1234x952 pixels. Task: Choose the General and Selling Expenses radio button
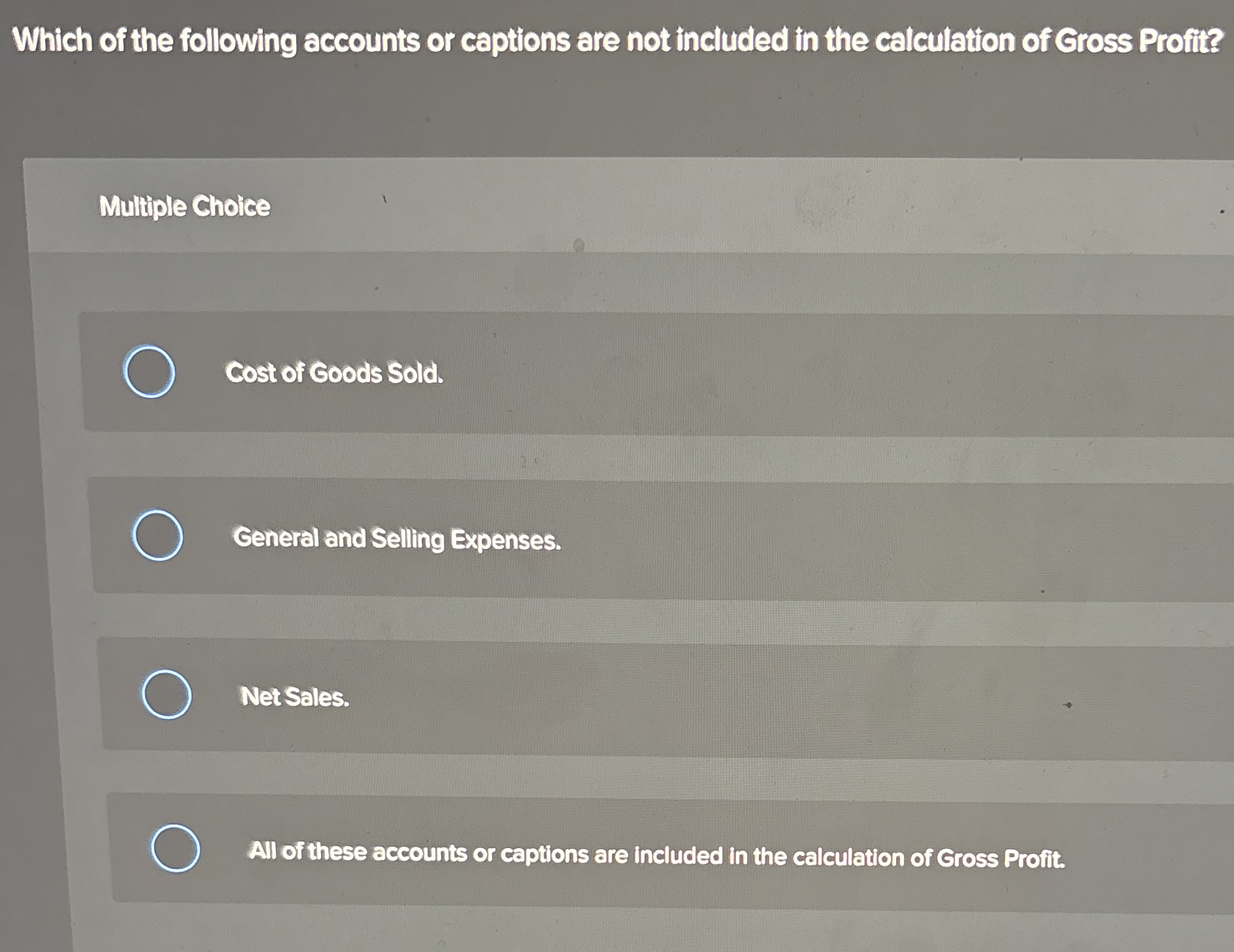(158, 536)
